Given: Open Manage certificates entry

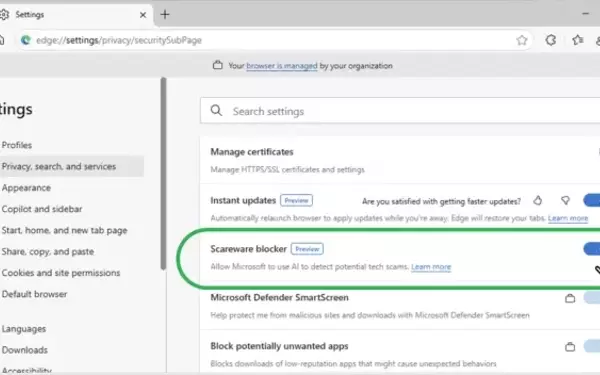Looking at the screenshot, I should pyautogui.click(x=400, y=160).
